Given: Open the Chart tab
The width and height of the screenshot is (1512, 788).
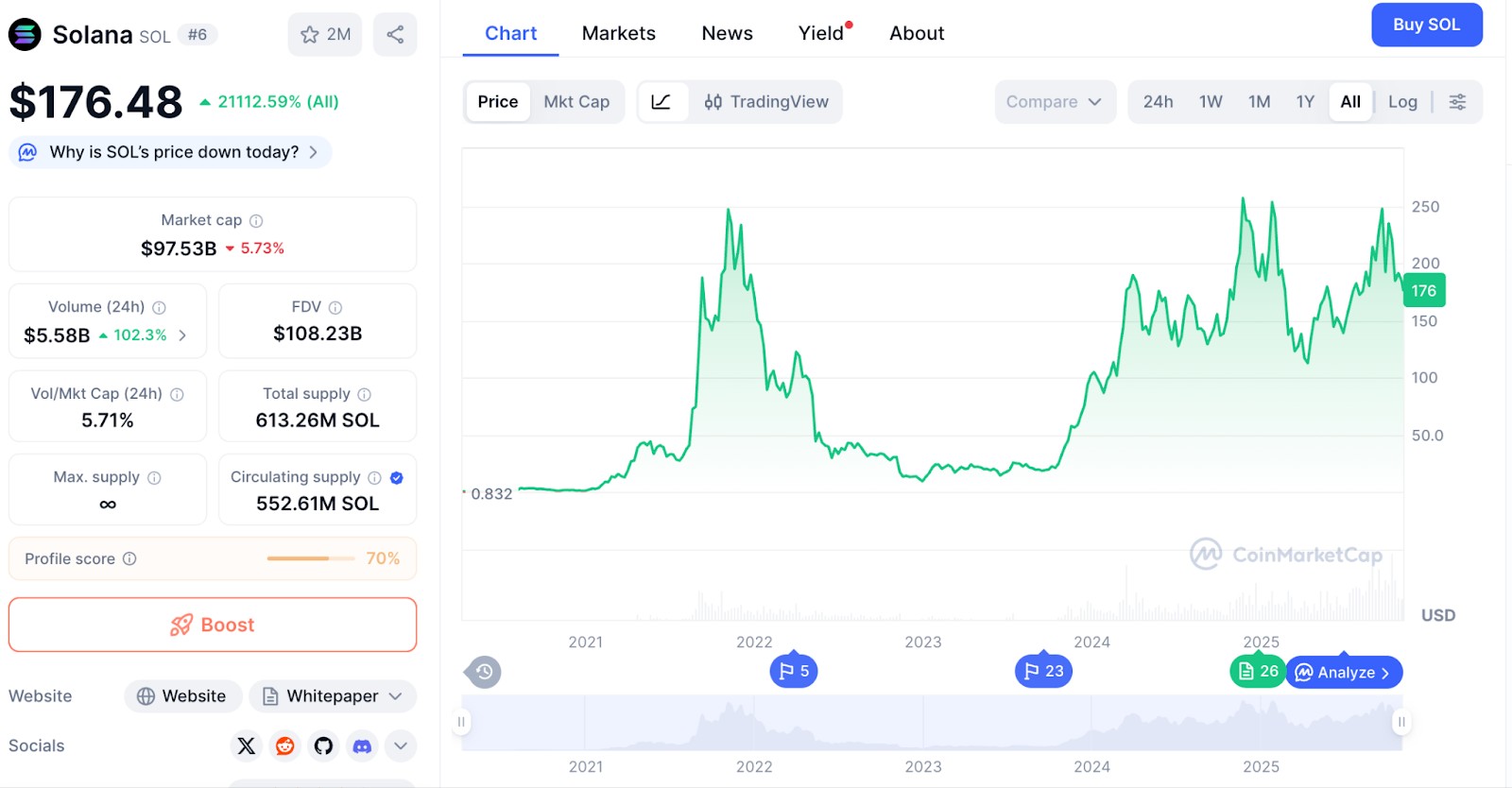Looking at the screenshot, I should coord(510,34).
